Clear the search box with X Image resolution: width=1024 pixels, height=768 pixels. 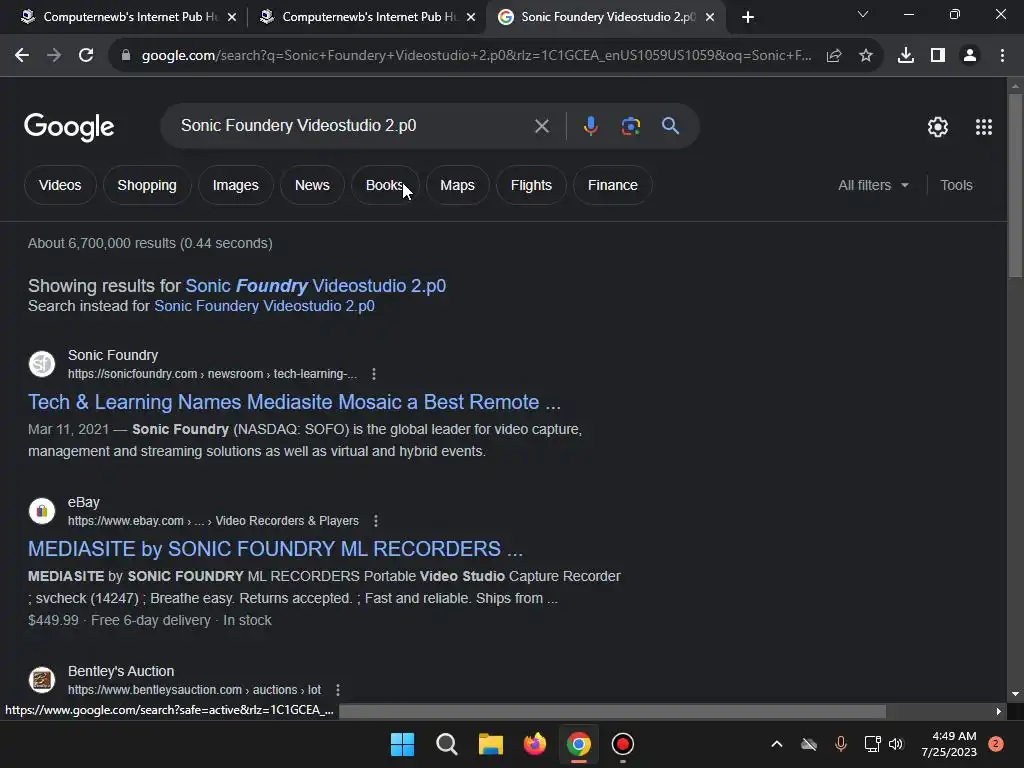[541, 126]
